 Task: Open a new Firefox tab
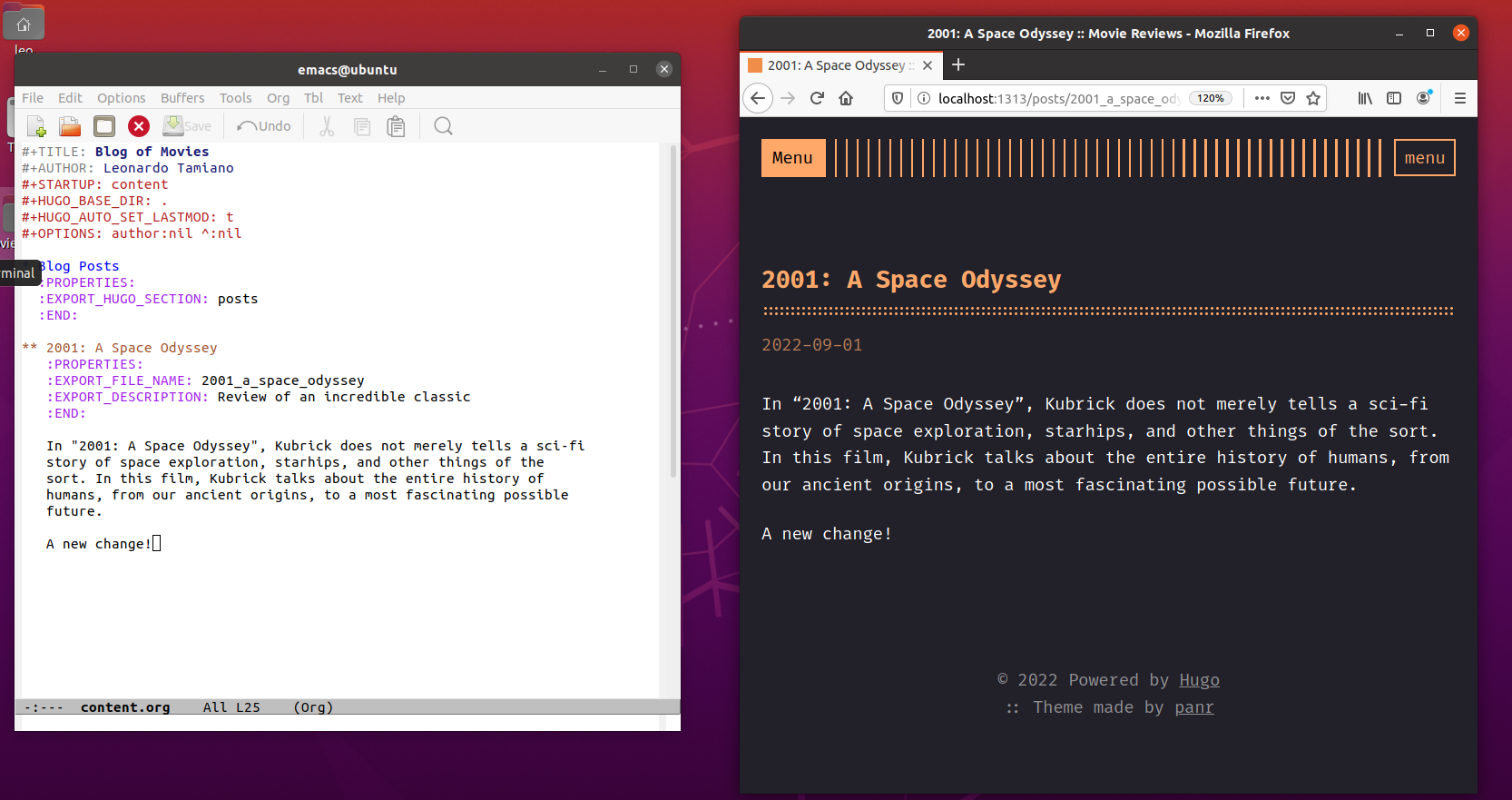pos(958,64)
